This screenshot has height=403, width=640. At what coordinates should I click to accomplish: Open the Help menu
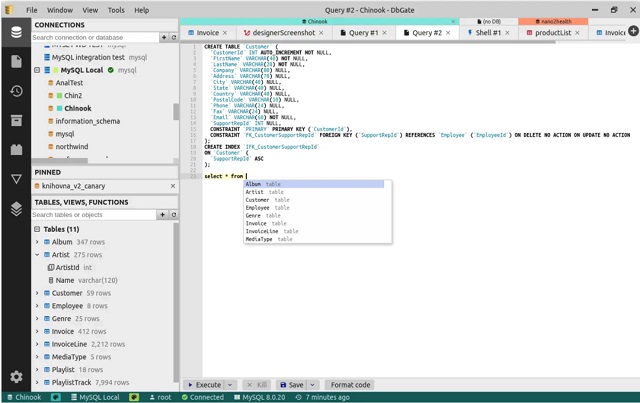point(142,10)
